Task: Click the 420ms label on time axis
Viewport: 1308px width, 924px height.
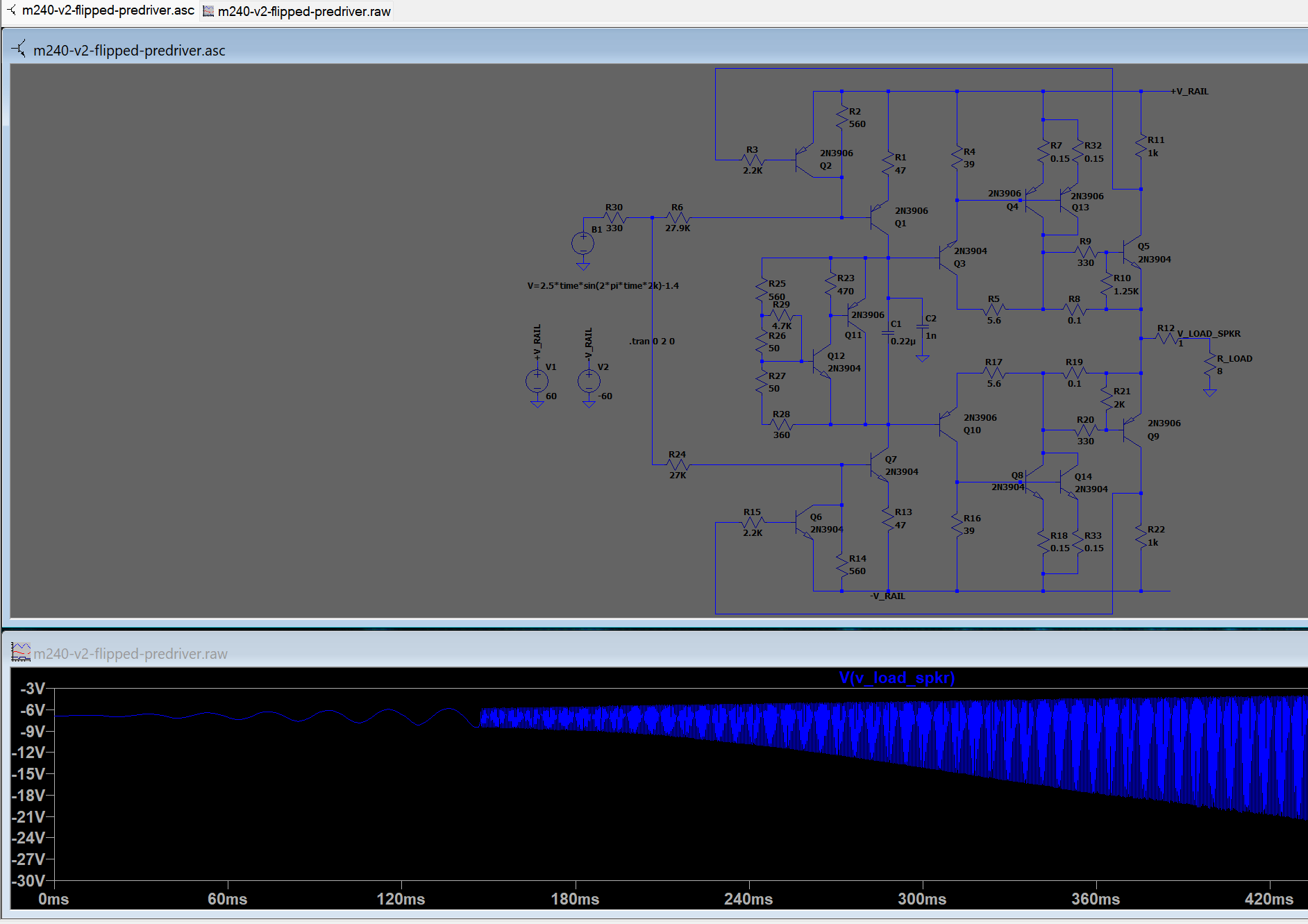Action: [1269, 899]
